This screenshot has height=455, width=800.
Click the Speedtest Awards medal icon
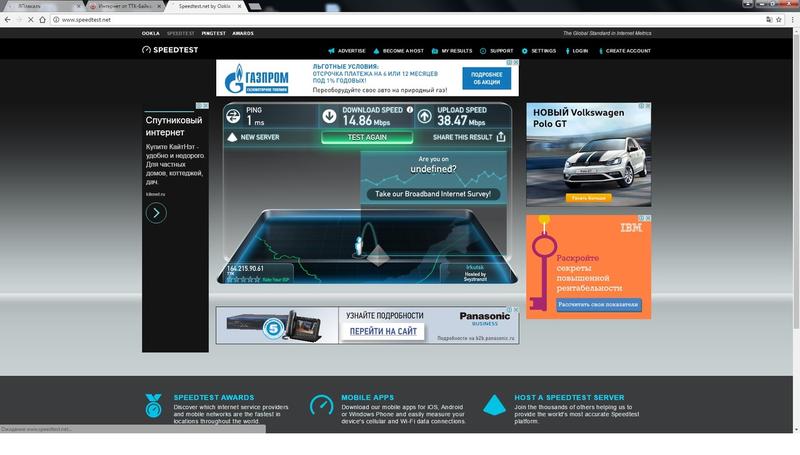[153, 405]
